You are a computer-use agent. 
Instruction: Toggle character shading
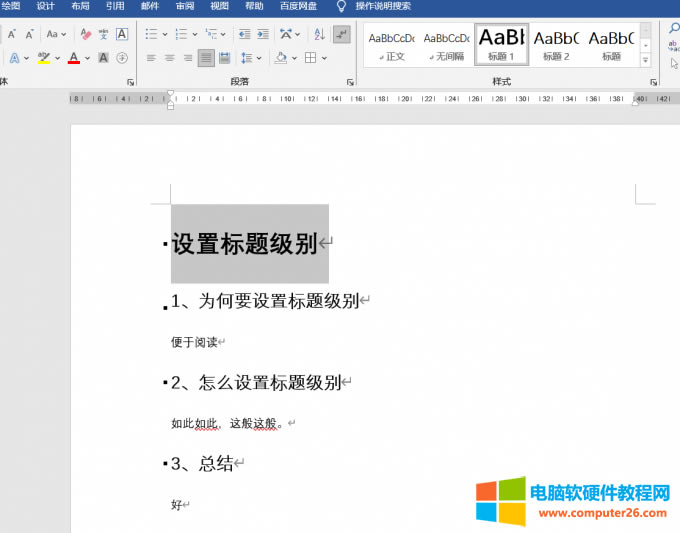point(103,58)
